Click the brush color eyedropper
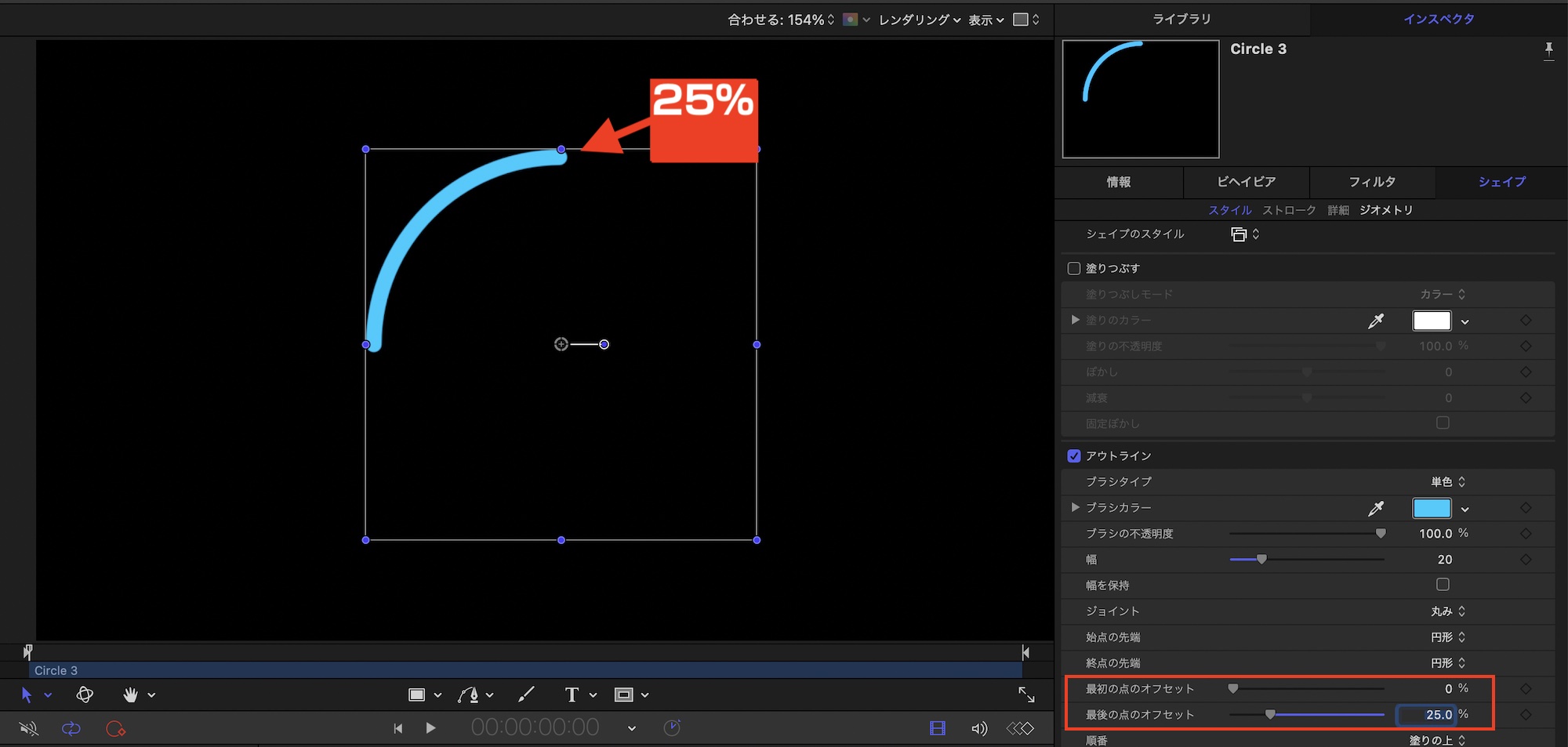The width and height of the screenshot is (1568, 747). pyautogui.click(x=1375, y=508)
